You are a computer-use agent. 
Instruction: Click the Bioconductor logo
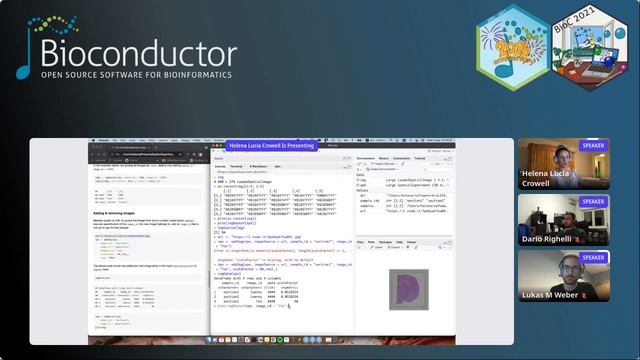(127, 48)
